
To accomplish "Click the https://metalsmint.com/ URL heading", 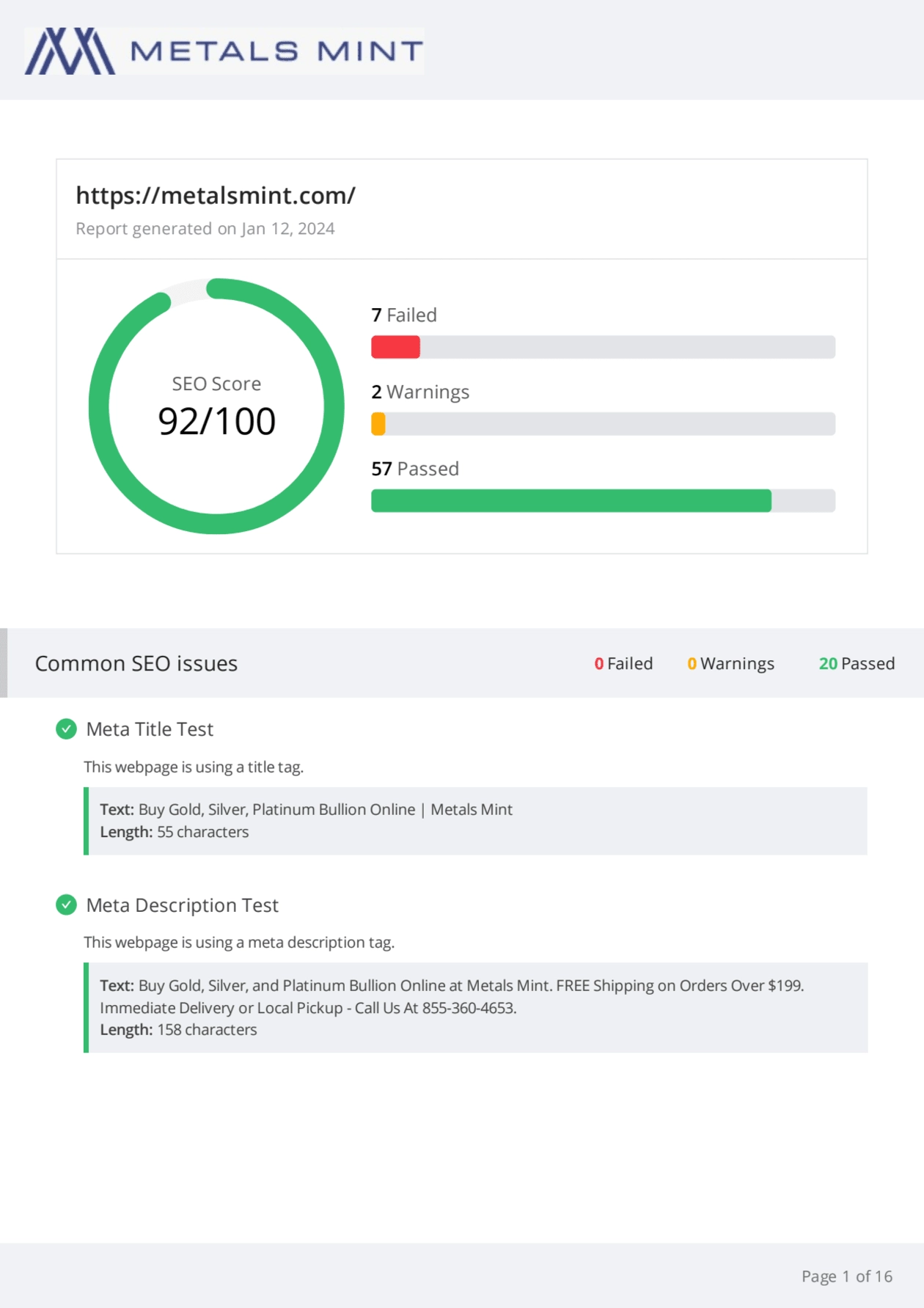I will [x=216, y=196].
